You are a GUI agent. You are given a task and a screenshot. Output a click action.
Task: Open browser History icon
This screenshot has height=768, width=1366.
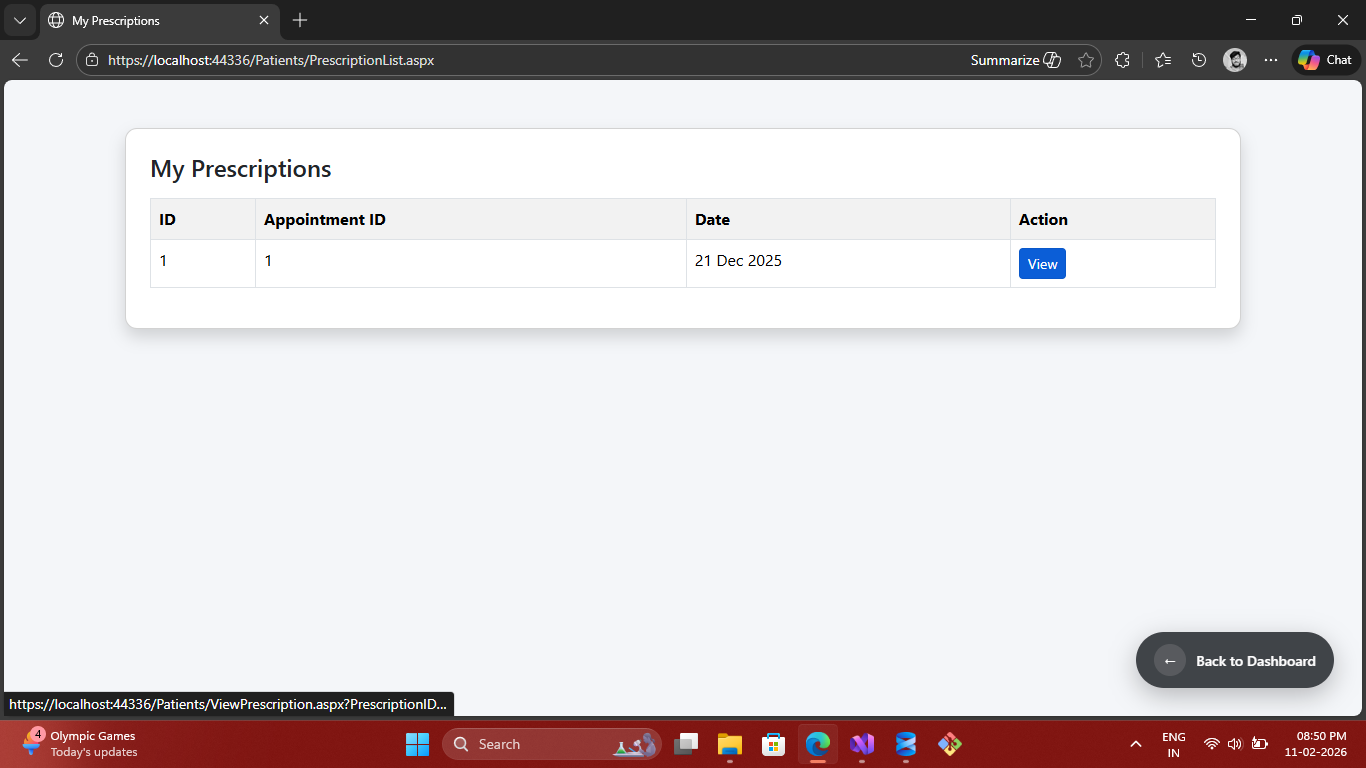tap(1199, 60)
